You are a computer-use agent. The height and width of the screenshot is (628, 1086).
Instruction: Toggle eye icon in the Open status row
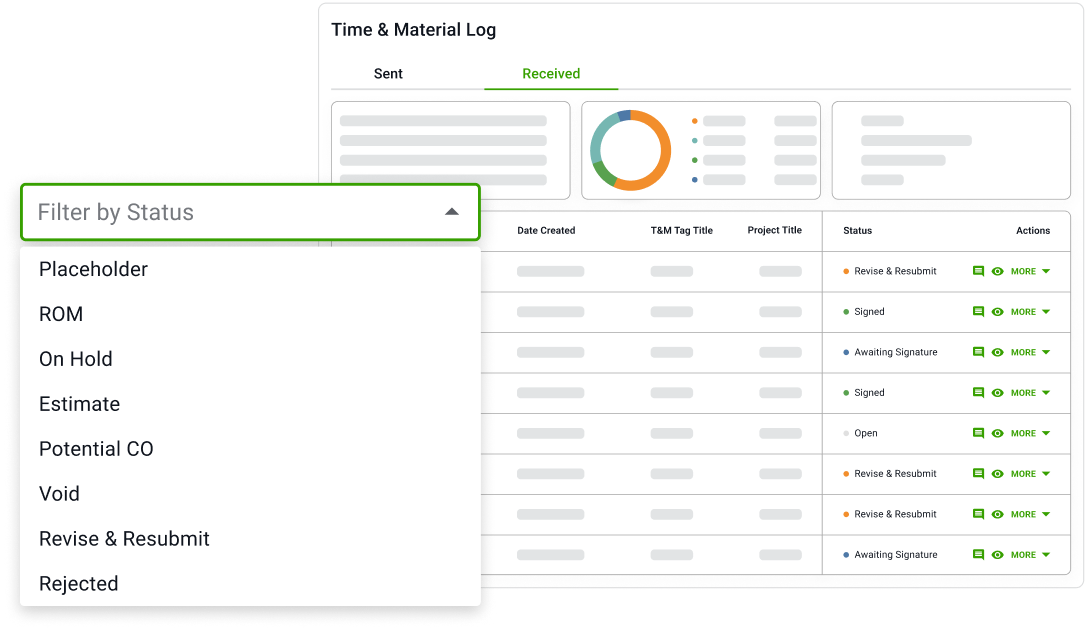(997, 433)
